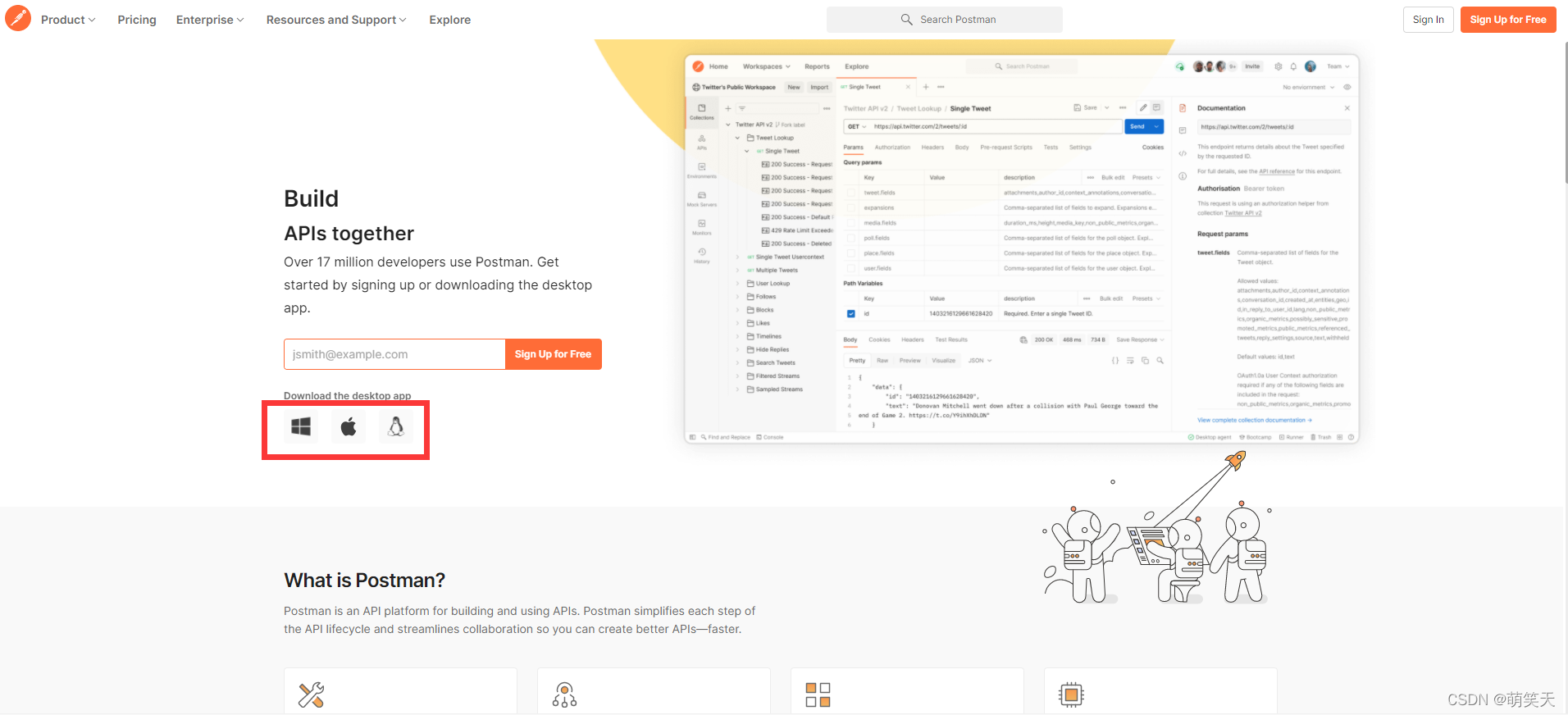This screenshot has width=1568, height=715.
Task: Go to the Pricing page
Action: point(137,20)
